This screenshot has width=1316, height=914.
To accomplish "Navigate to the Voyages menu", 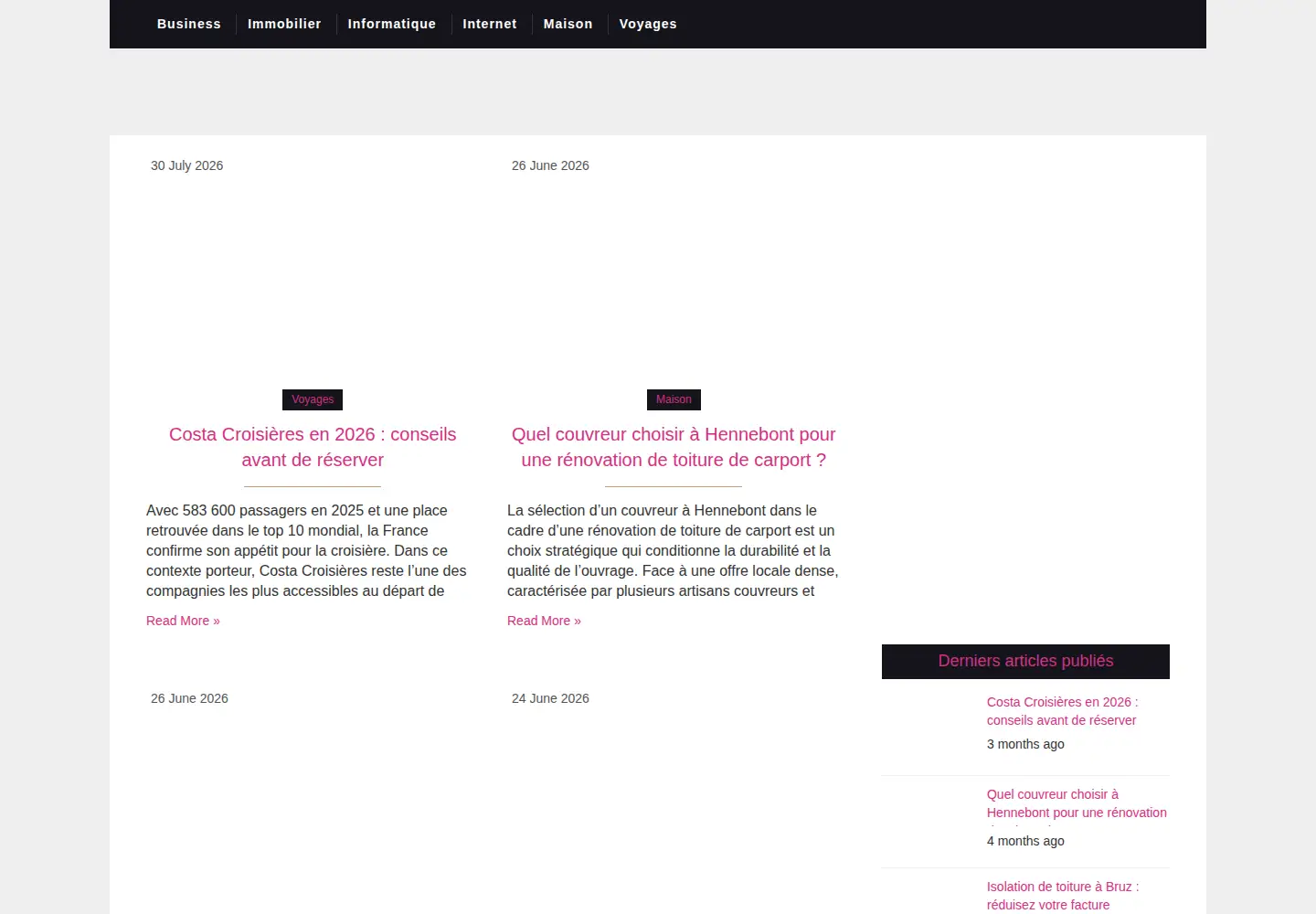I will 648,24.
